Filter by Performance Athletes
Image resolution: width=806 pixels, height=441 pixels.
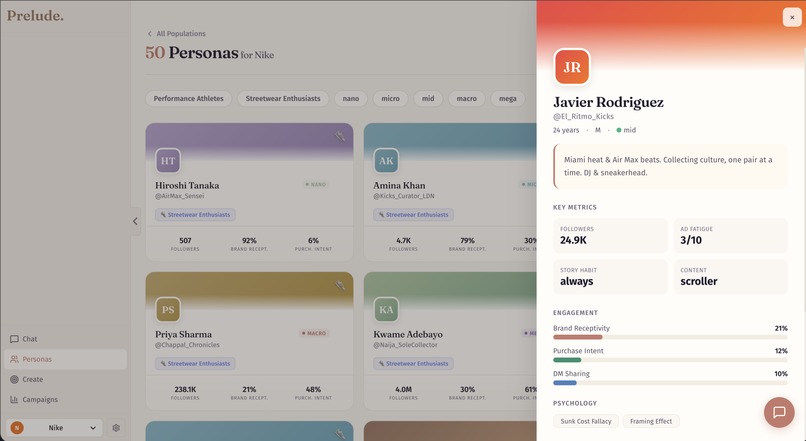pos(189,99)
